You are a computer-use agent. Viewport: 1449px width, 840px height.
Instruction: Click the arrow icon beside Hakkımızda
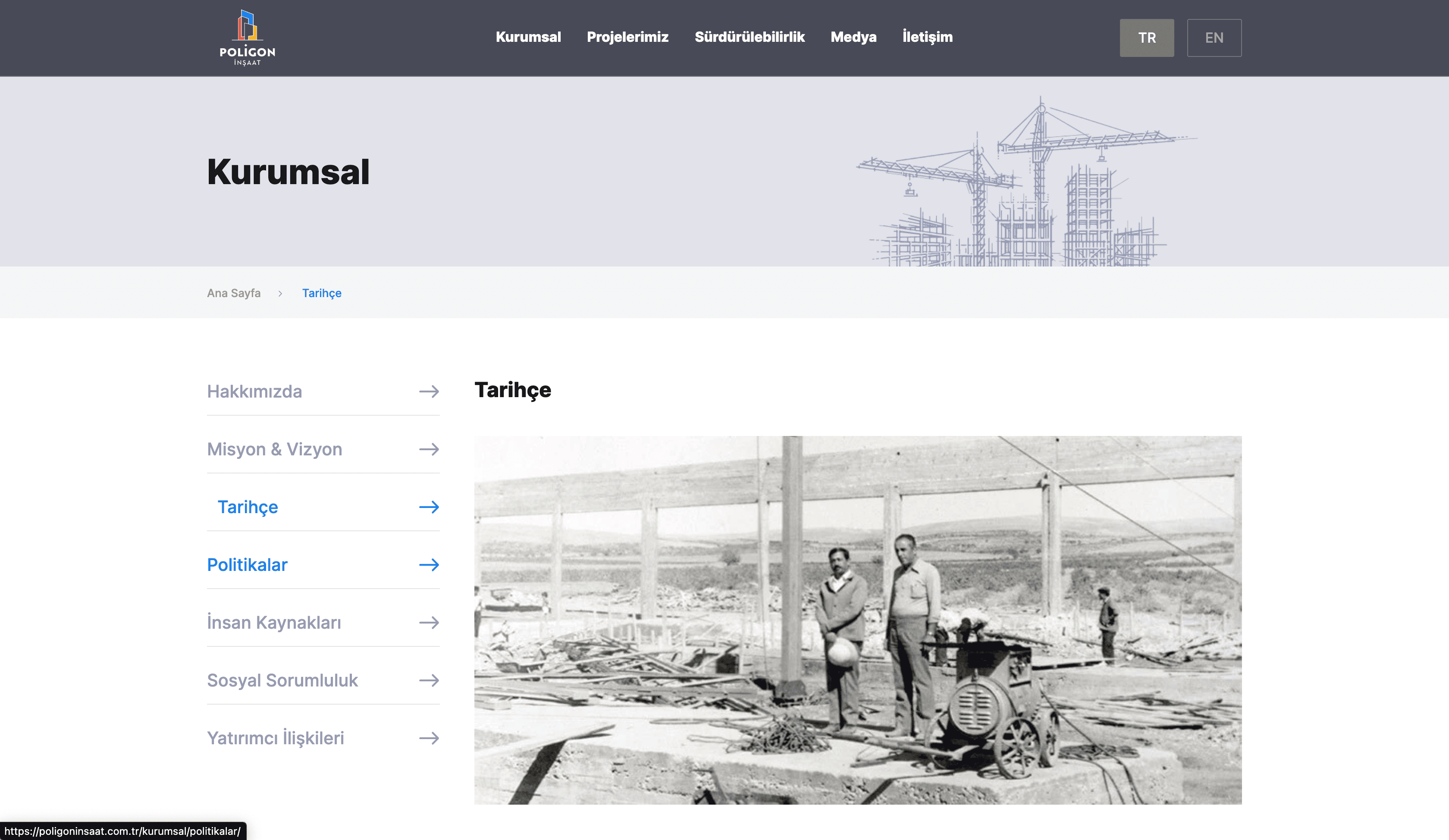click(429, 392)
